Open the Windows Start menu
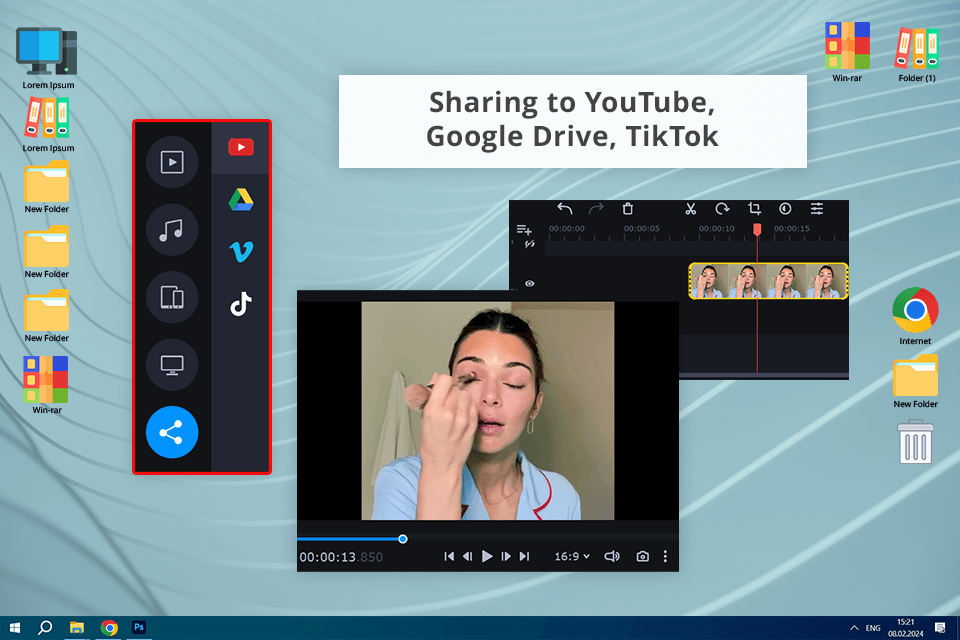Image resolution: width=960 pixels, height=640 pixels. [x=15, y=628]
